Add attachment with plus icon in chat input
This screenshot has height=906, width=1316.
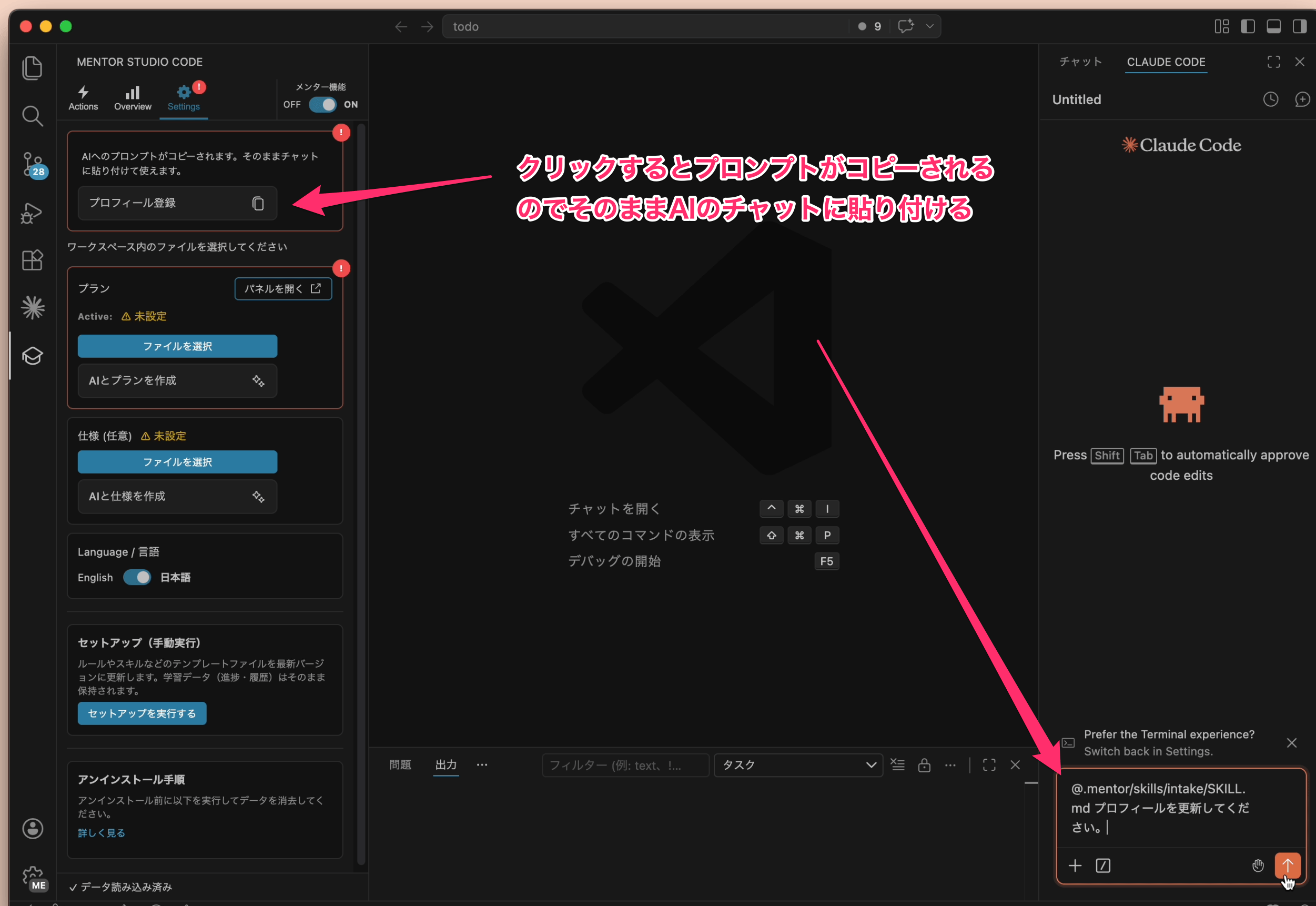coord(1075,865)
